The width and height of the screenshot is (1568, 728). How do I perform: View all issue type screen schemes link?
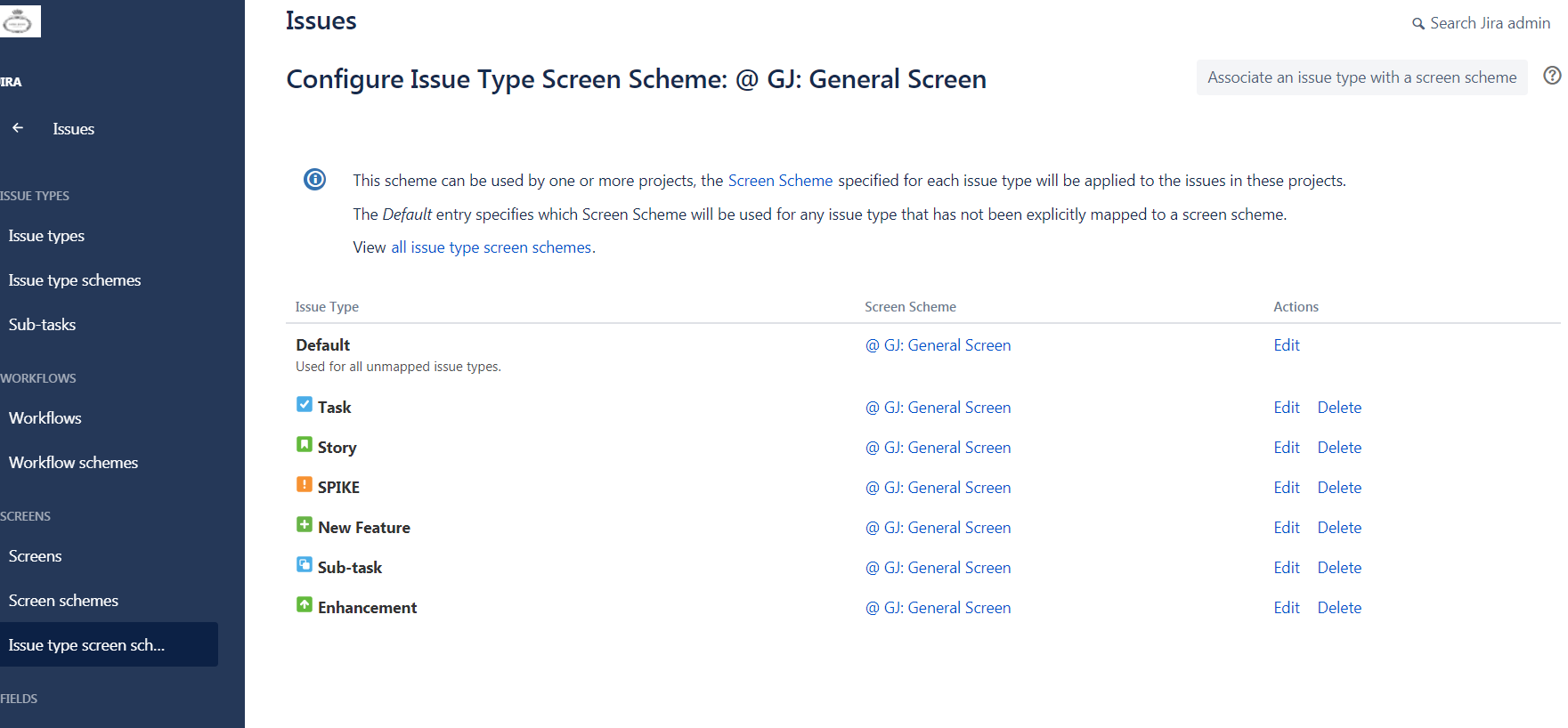(x=492, y=247)
